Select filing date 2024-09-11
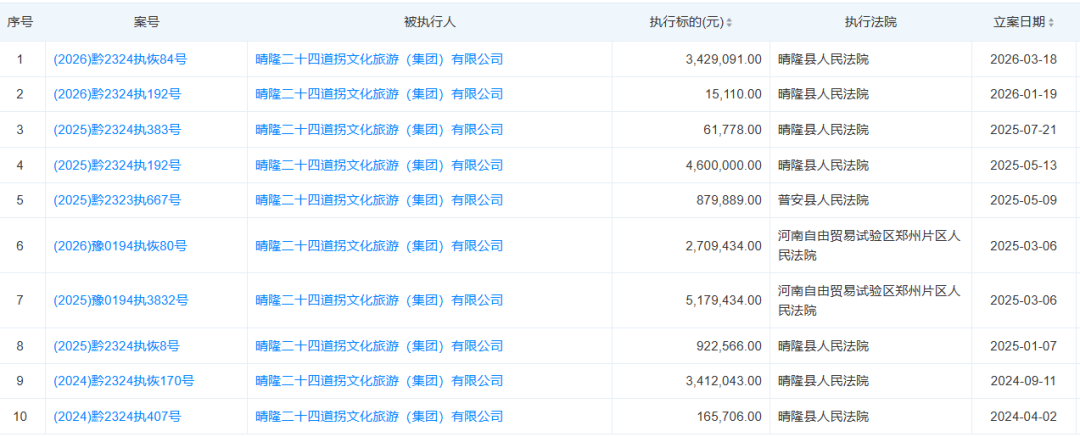Screen dimensions: 1080x437 [x=1024, y=381]
